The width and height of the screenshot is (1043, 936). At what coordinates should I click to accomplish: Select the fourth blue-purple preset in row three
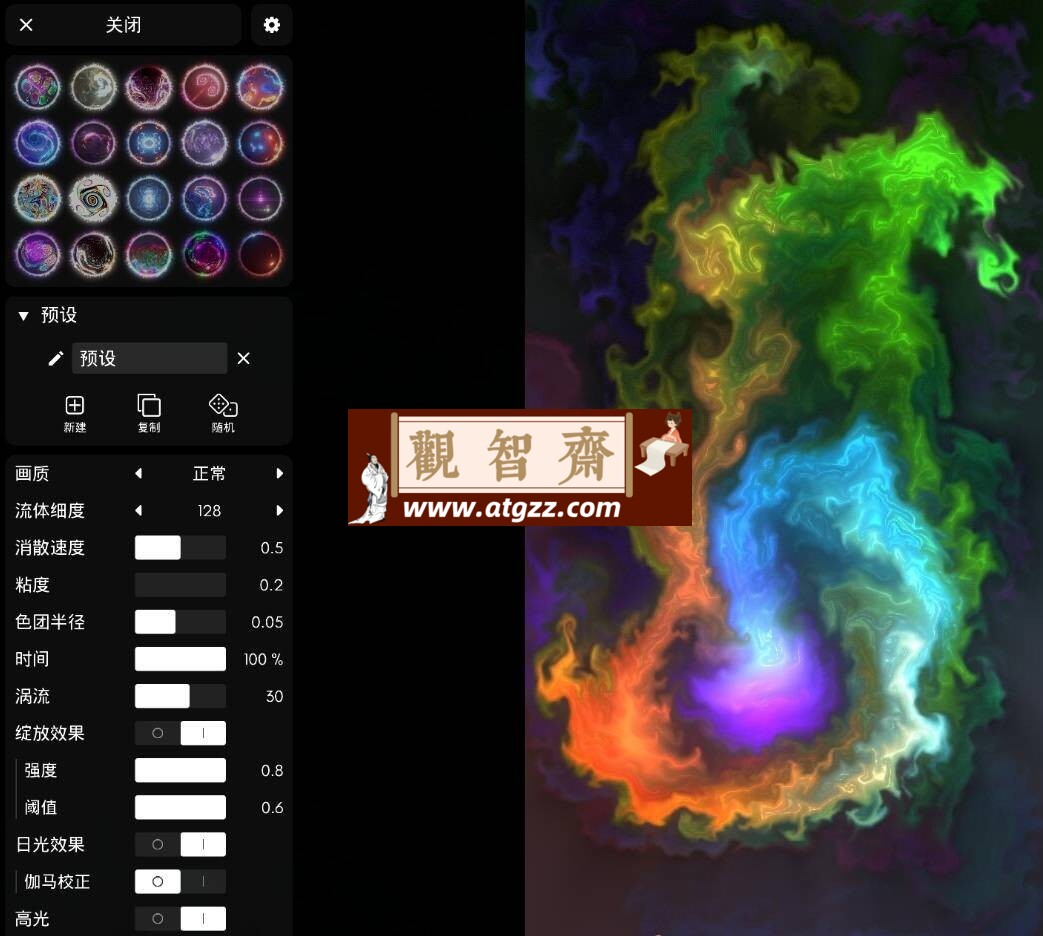(205, 198)
